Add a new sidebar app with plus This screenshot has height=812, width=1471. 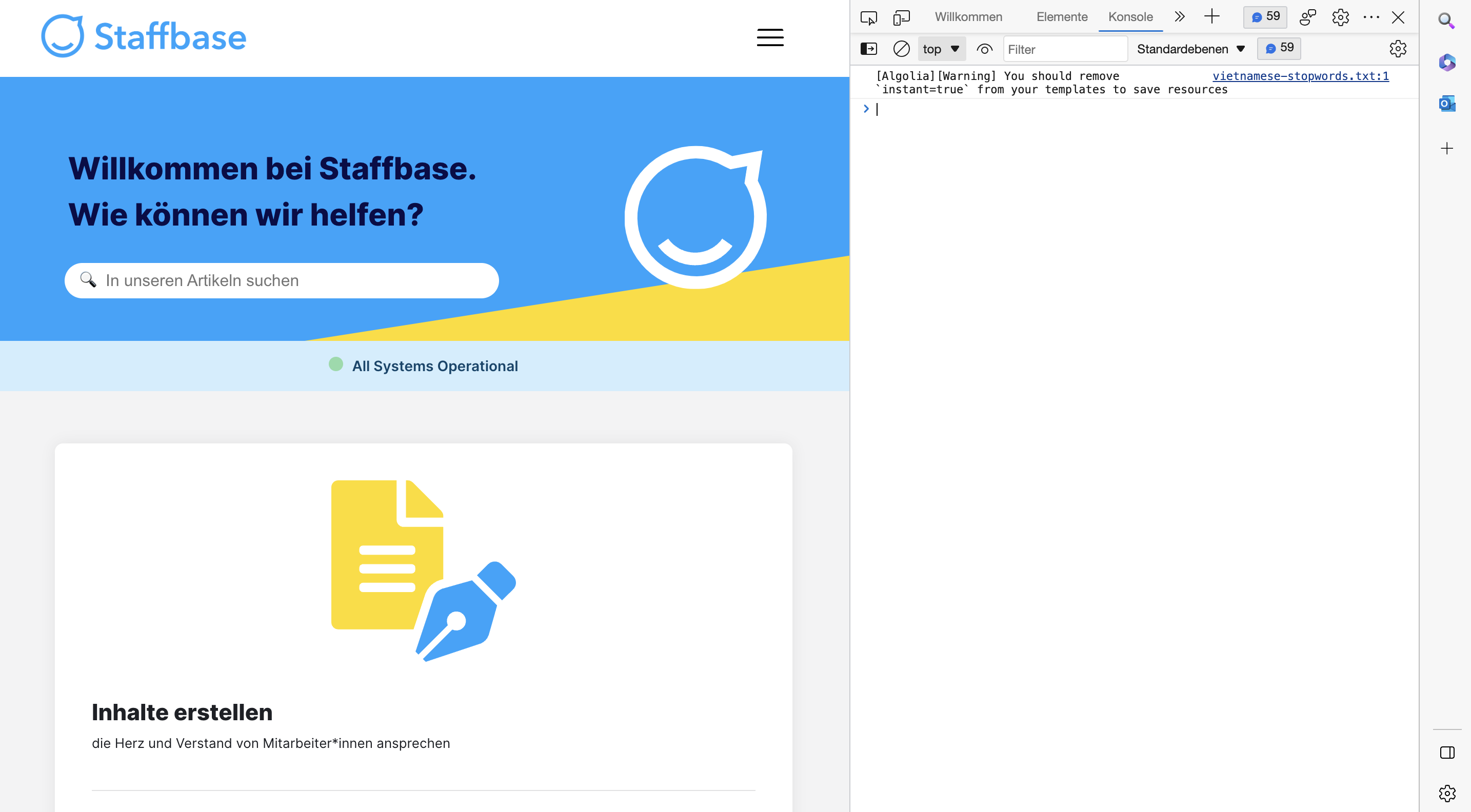(1446, 148)
